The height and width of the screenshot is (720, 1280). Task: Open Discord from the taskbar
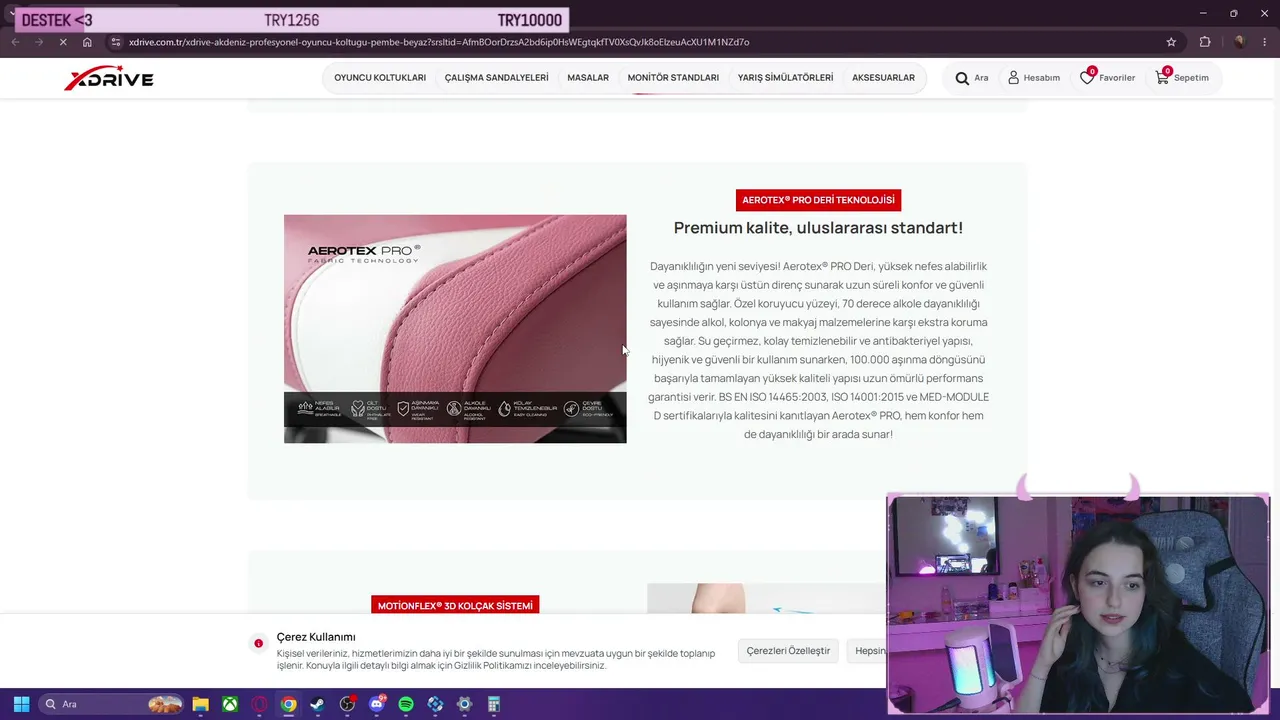377,704
